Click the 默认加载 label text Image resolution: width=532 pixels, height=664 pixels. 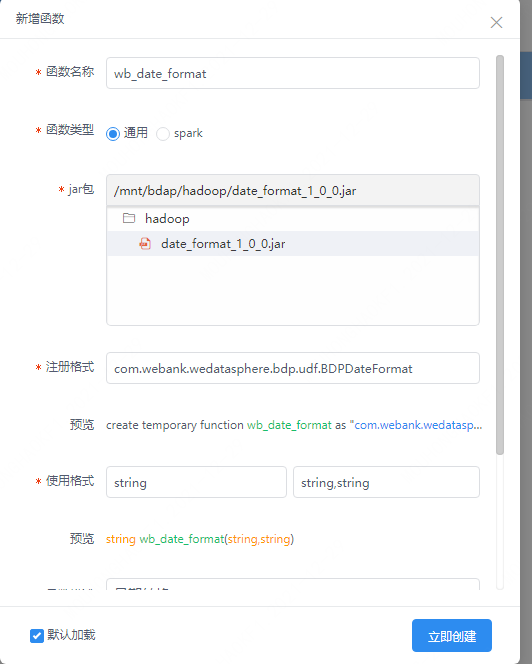[x=71, y=635]
